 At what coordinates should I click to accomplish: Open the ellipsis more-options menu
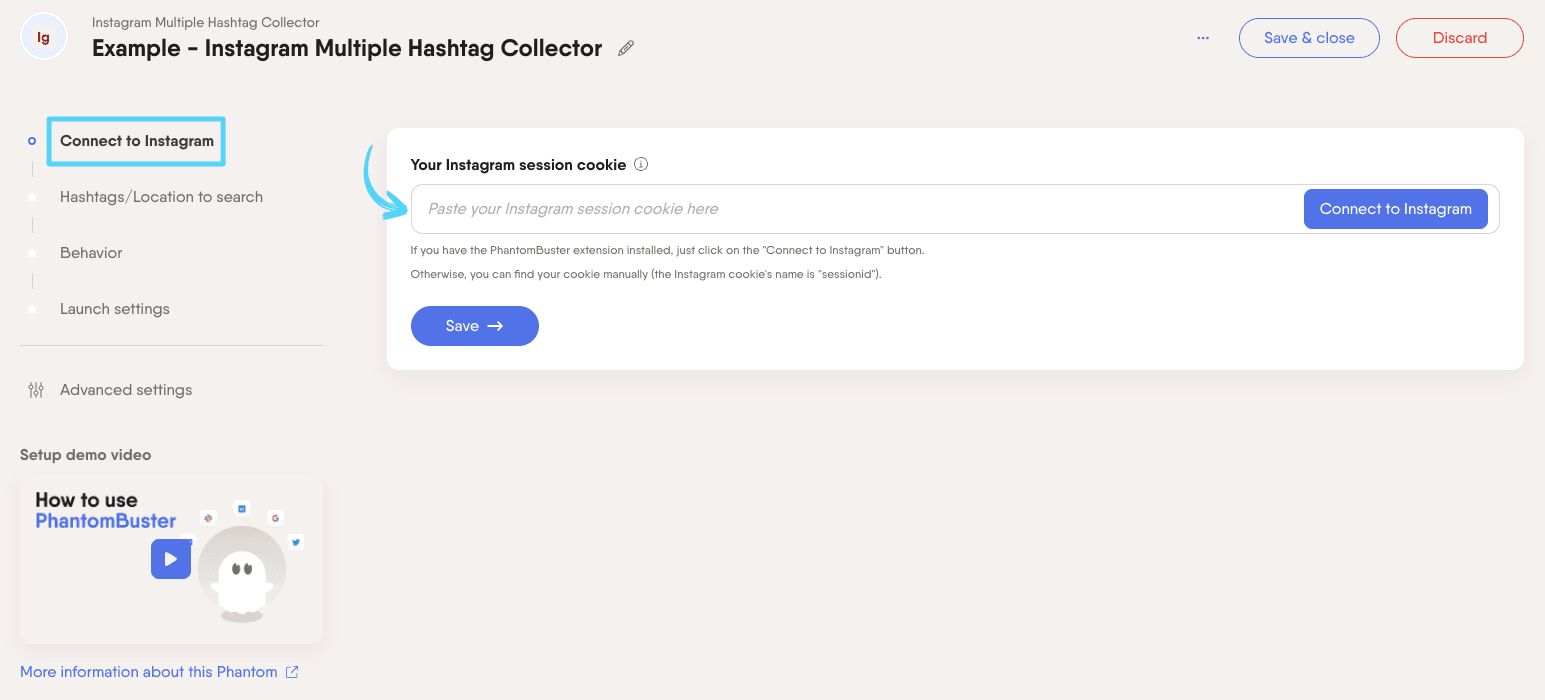tap(1203, 37)
